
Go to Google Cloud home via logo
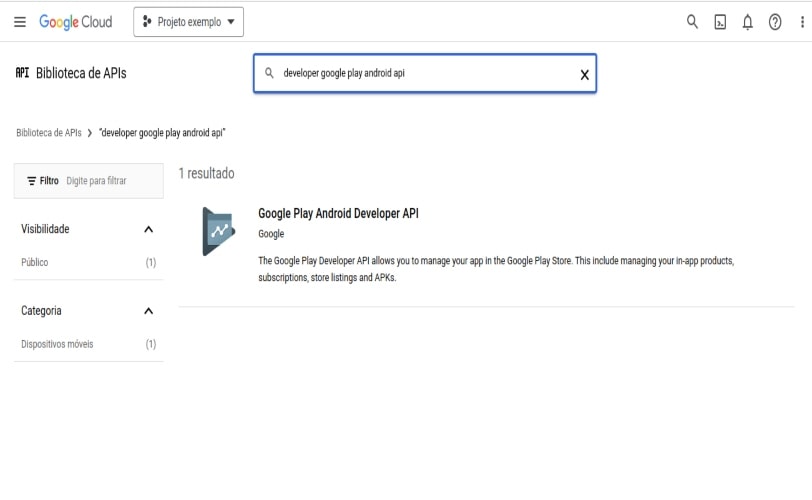pos(76,22)
